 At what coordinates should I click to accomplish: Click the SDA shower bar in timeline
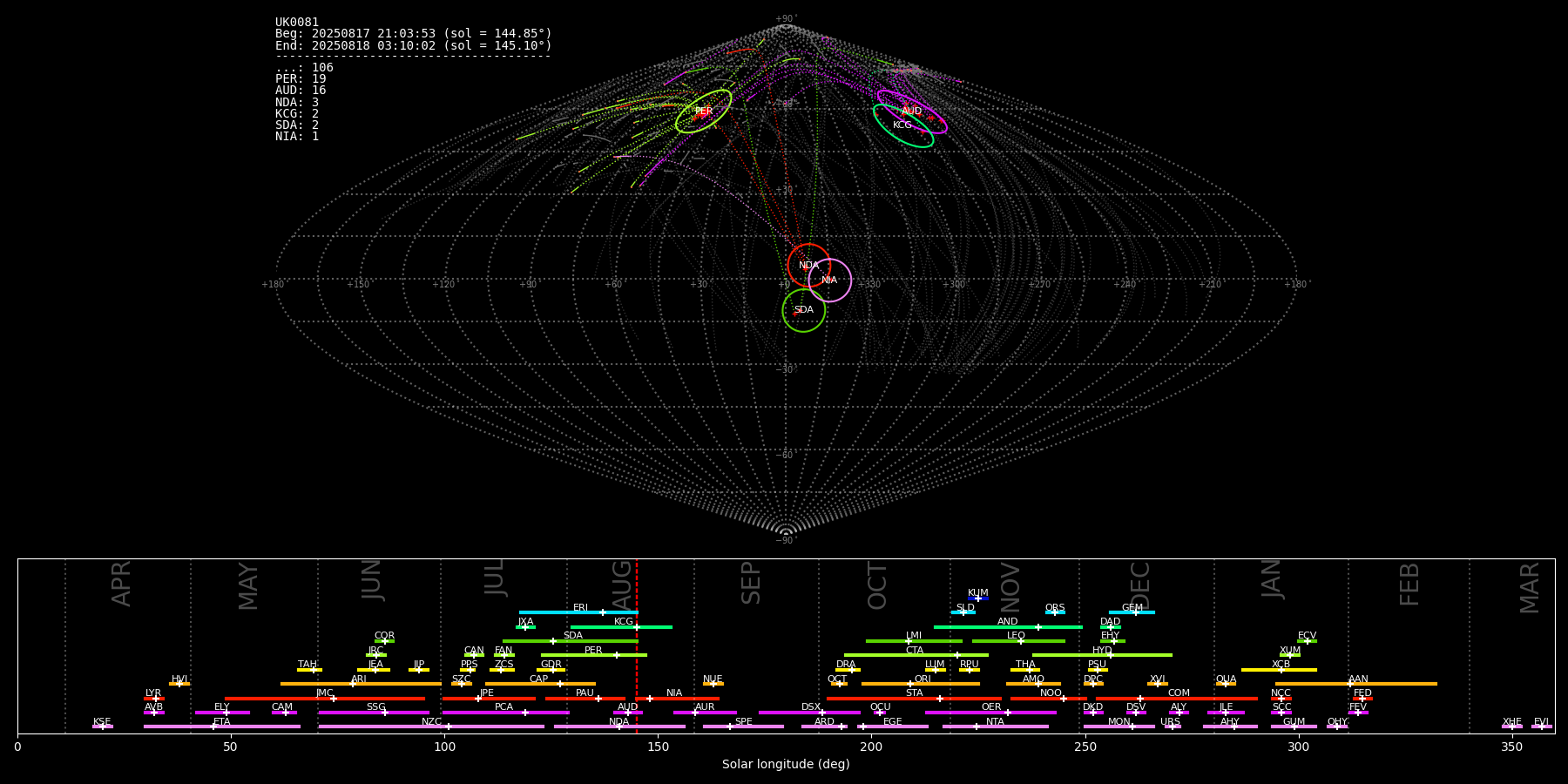(x=571, y=641)
